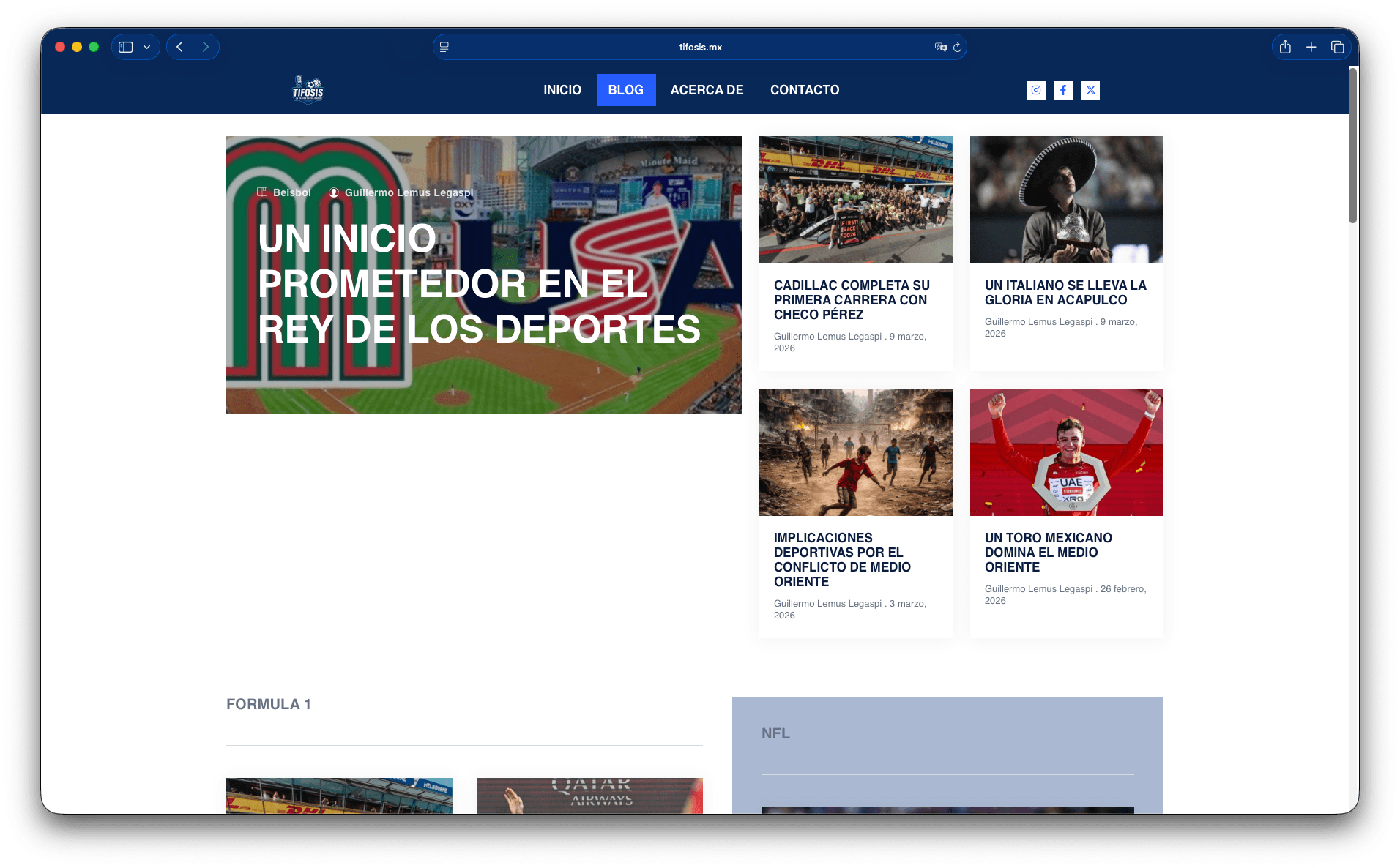Click the FORMULA 1 section heading
This screenshot has width=1400, height=868.
click(269, 704)
